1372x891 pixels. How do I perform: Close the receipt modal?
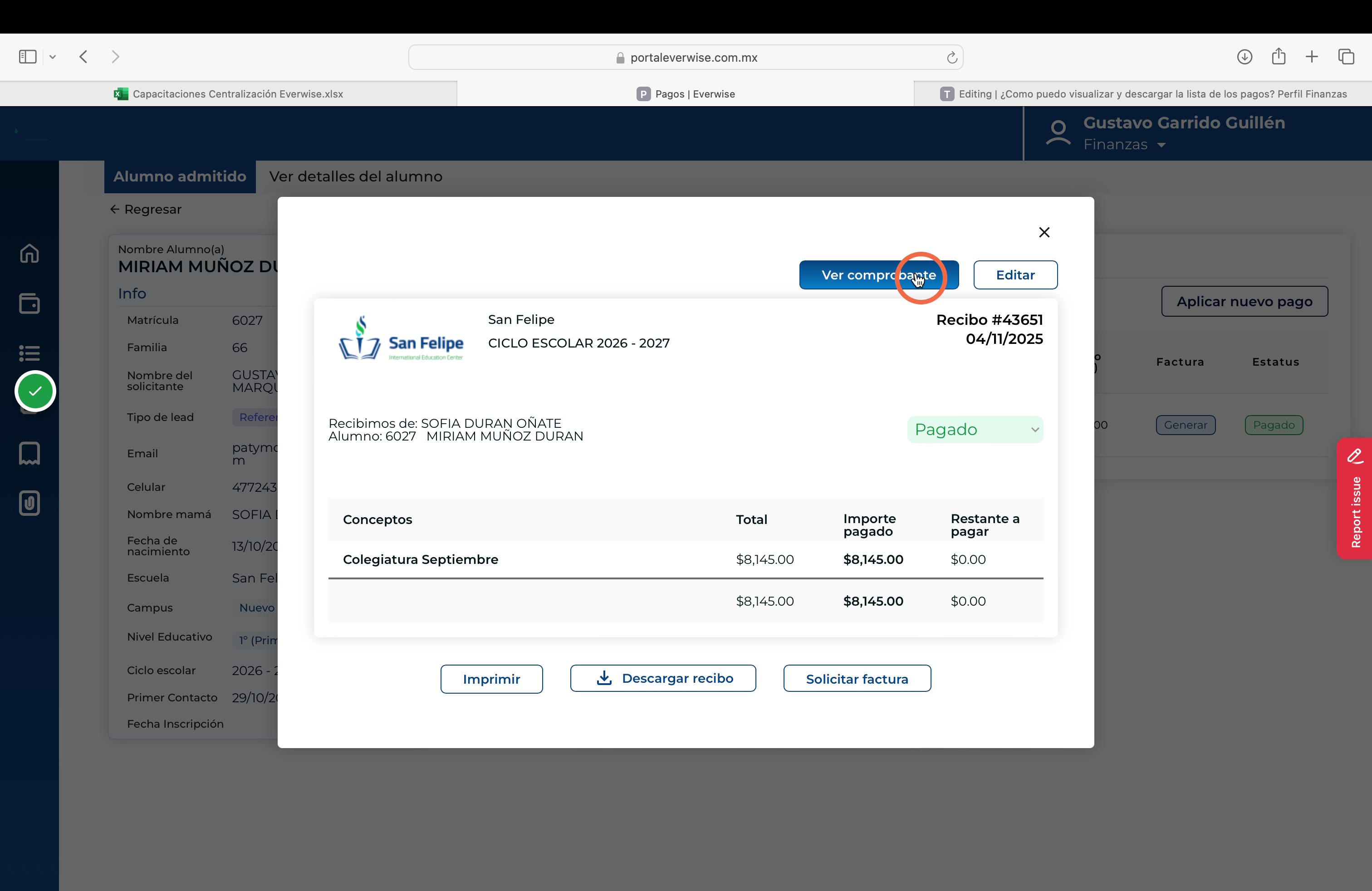coord(1044,232)
